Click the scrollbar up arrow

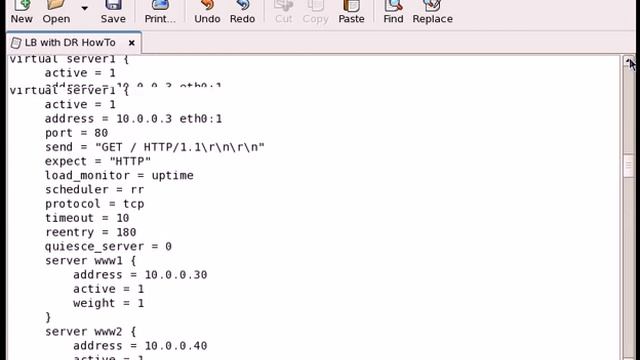629,61
